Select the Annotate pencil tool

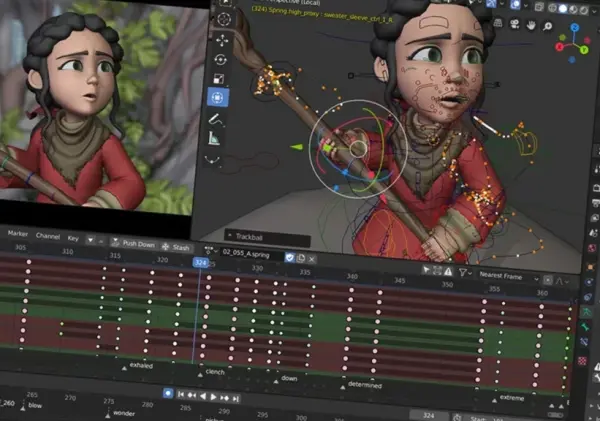tap(216, 119)
